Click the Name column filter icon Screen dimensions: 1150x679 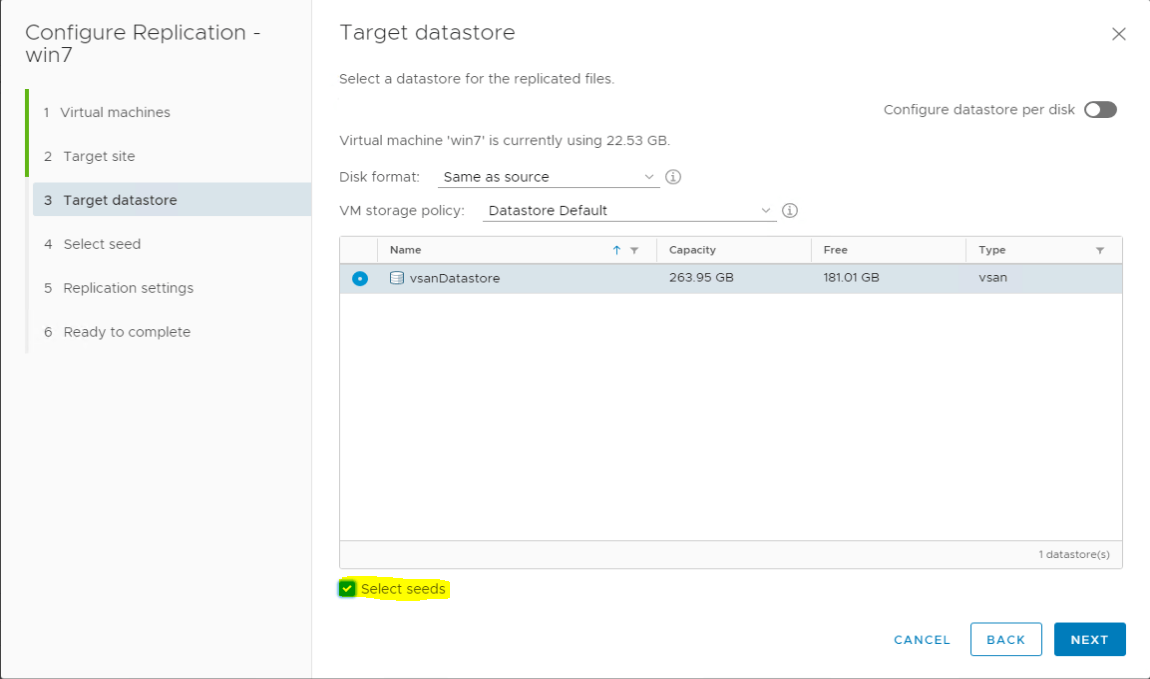coord(634,251)
